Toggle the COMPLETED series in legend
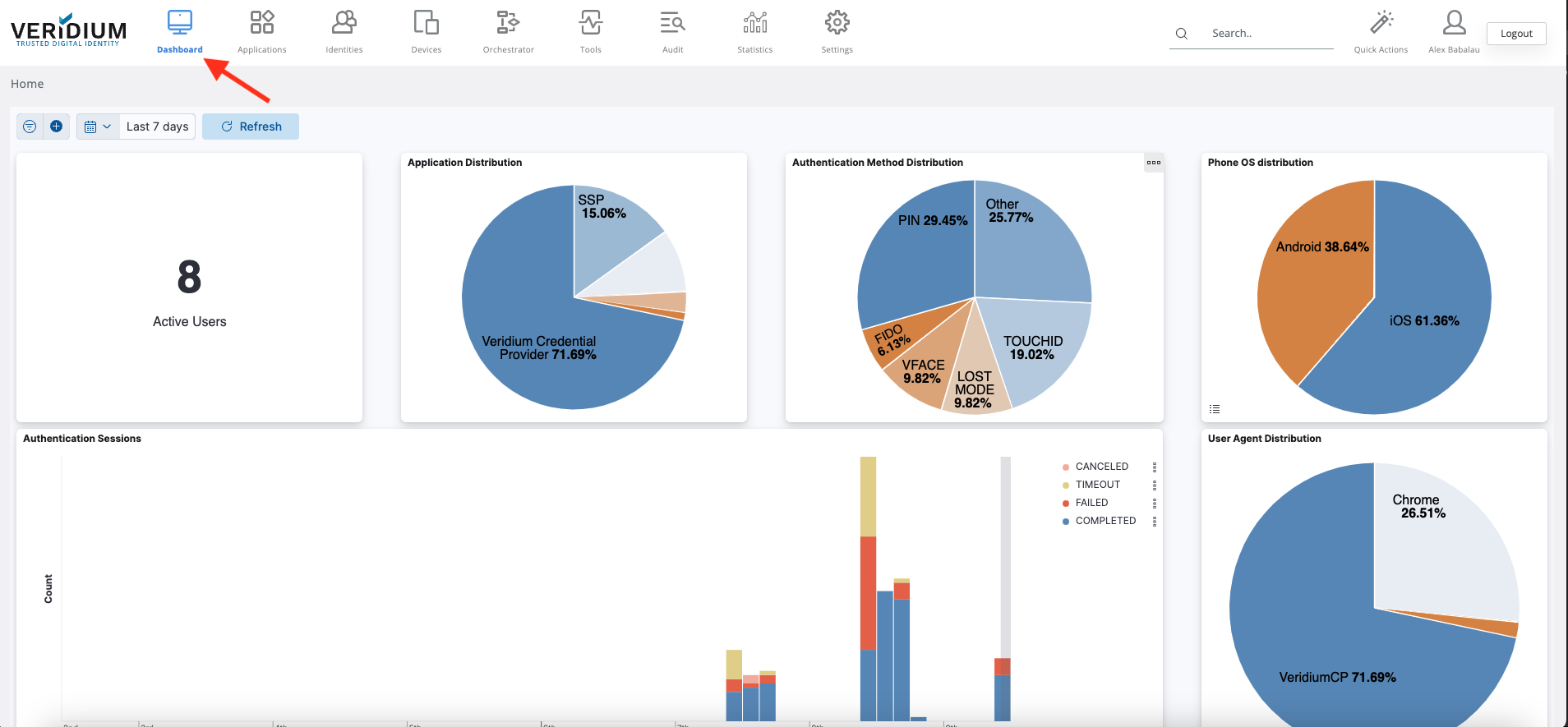Viewport: 1568px width, 727px height. pos(1105,521)
